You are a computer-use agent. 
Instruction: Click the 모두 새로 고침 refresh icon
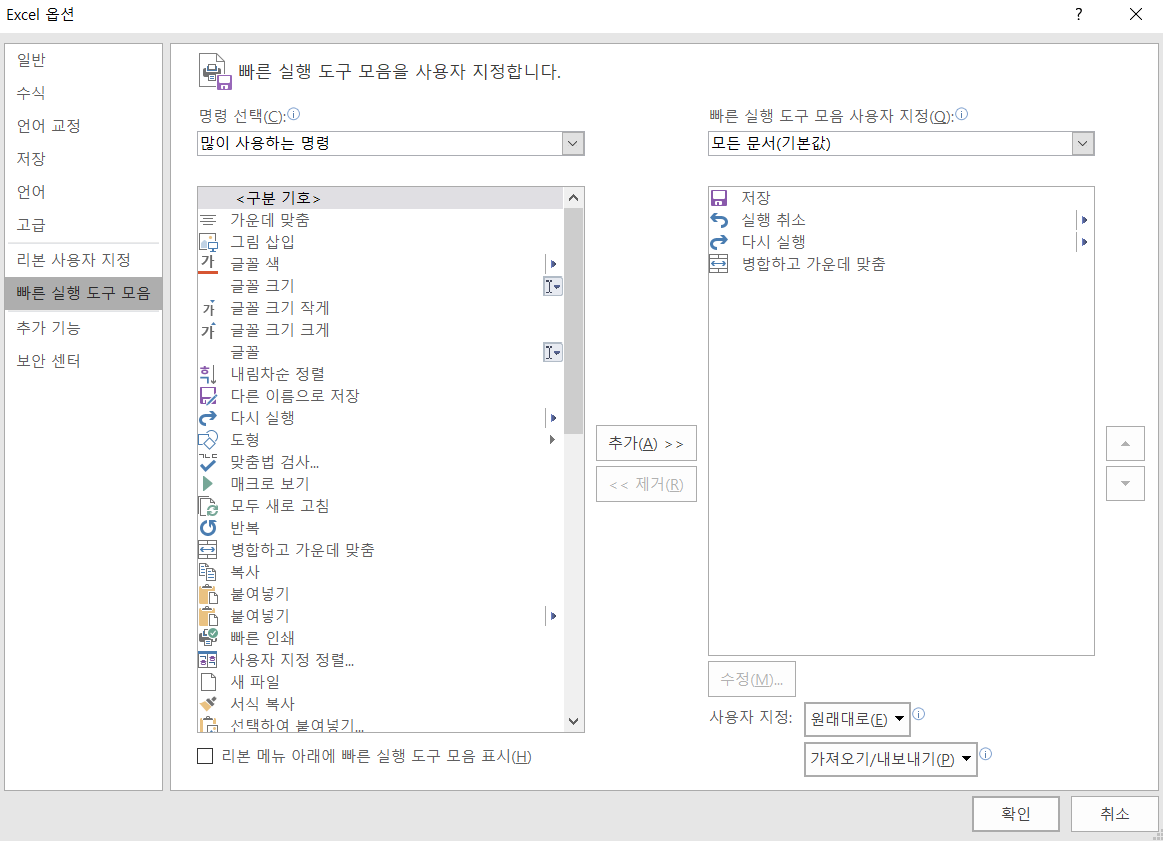click(x=208, y=506)
